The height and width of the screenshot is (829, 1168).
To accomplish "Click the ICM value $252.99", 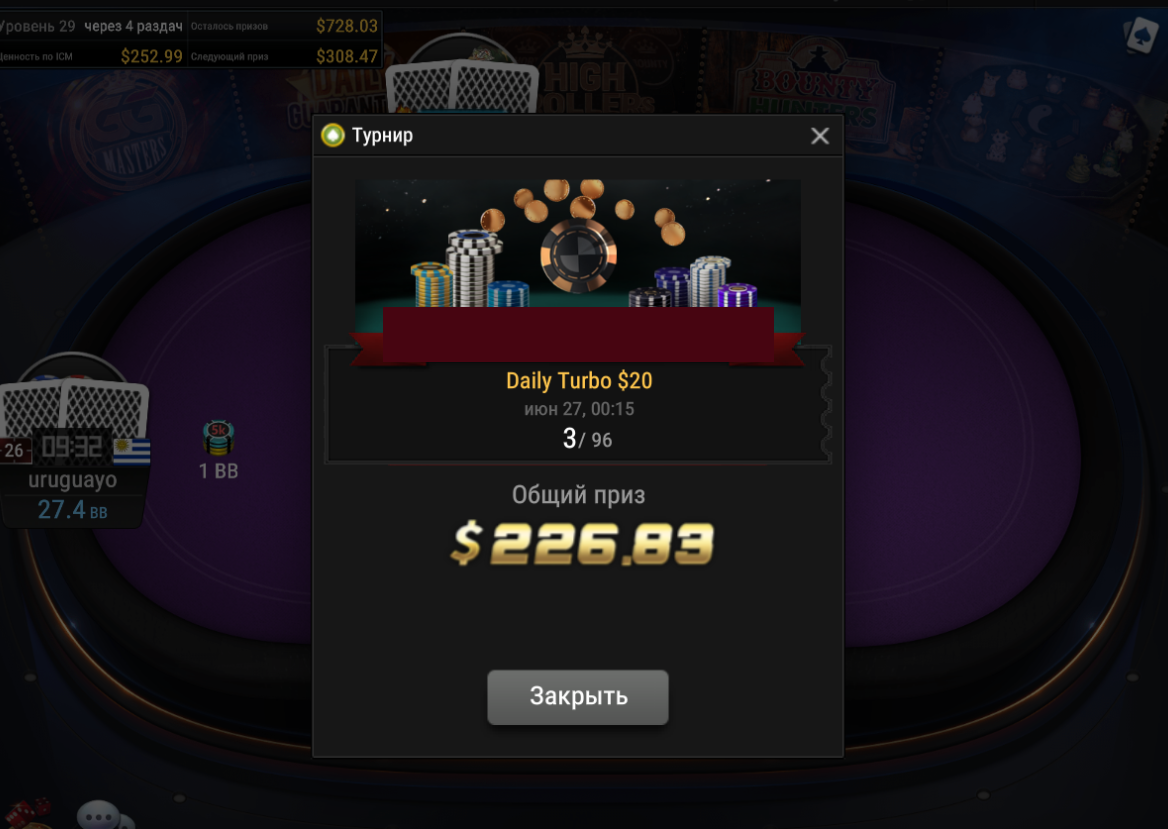I will click(x=151, y=56).
